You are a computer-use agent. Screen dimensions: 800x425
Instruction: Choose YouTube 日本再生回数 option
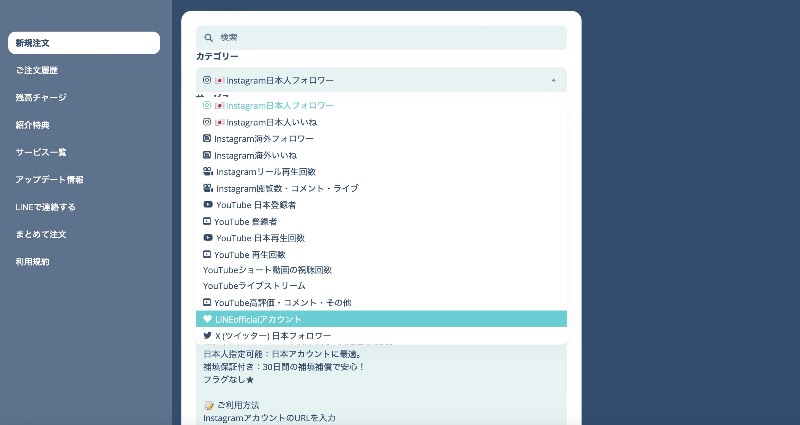[381, 238]
